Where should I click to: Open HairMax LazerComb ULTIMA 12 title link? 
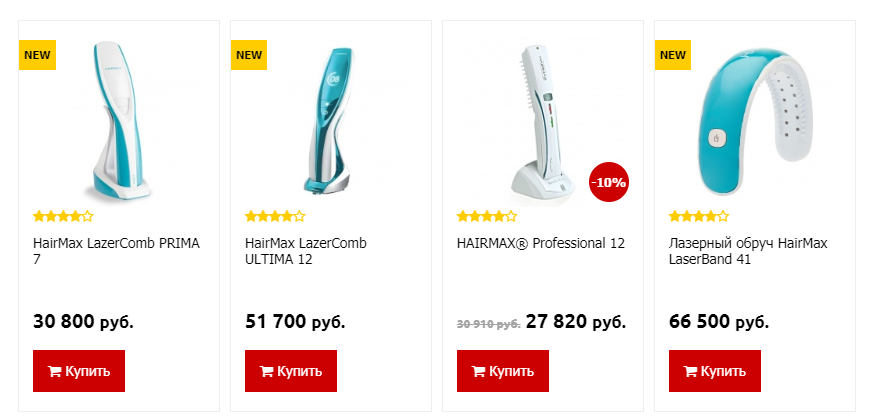pyautogui.click(x=306, y=251)
